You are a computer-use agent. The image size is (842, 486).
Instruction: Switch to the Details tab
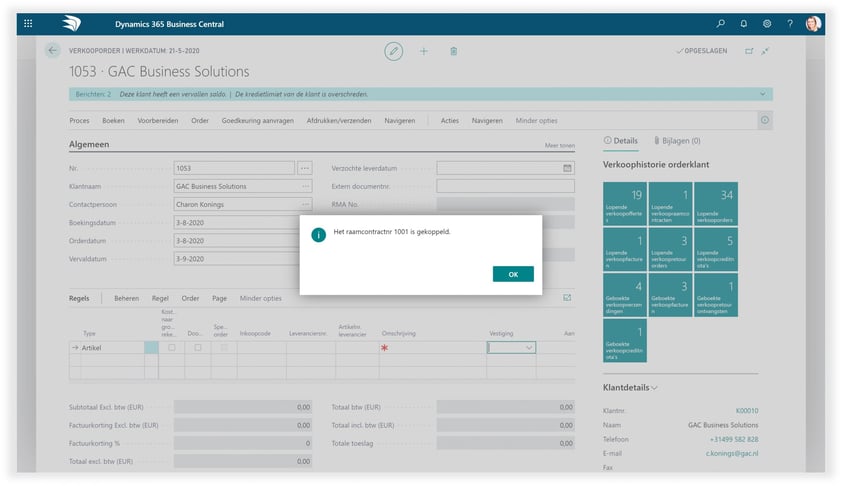tap(621, 141)
